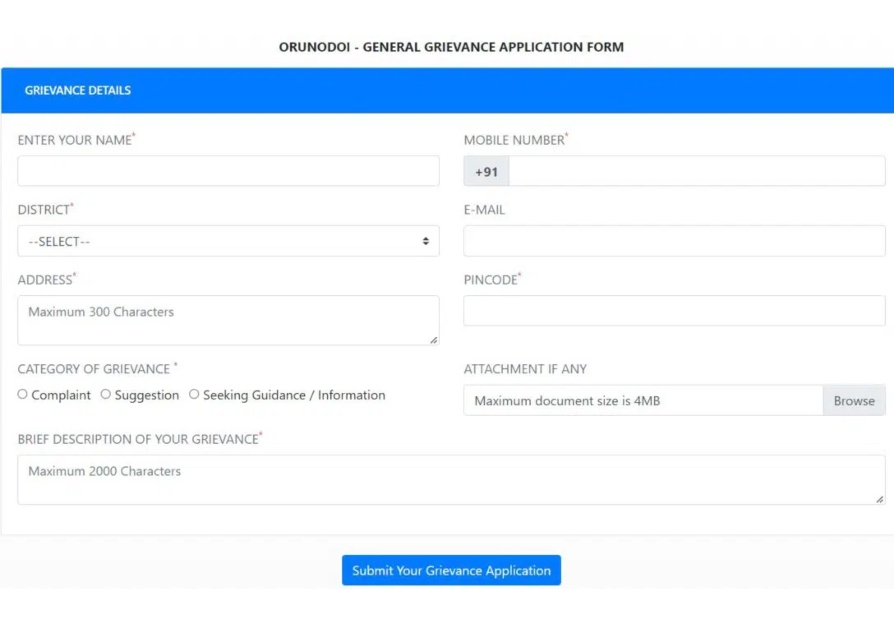Click the Address resize handle
The image size is (894, 624).
coord(433,340)
